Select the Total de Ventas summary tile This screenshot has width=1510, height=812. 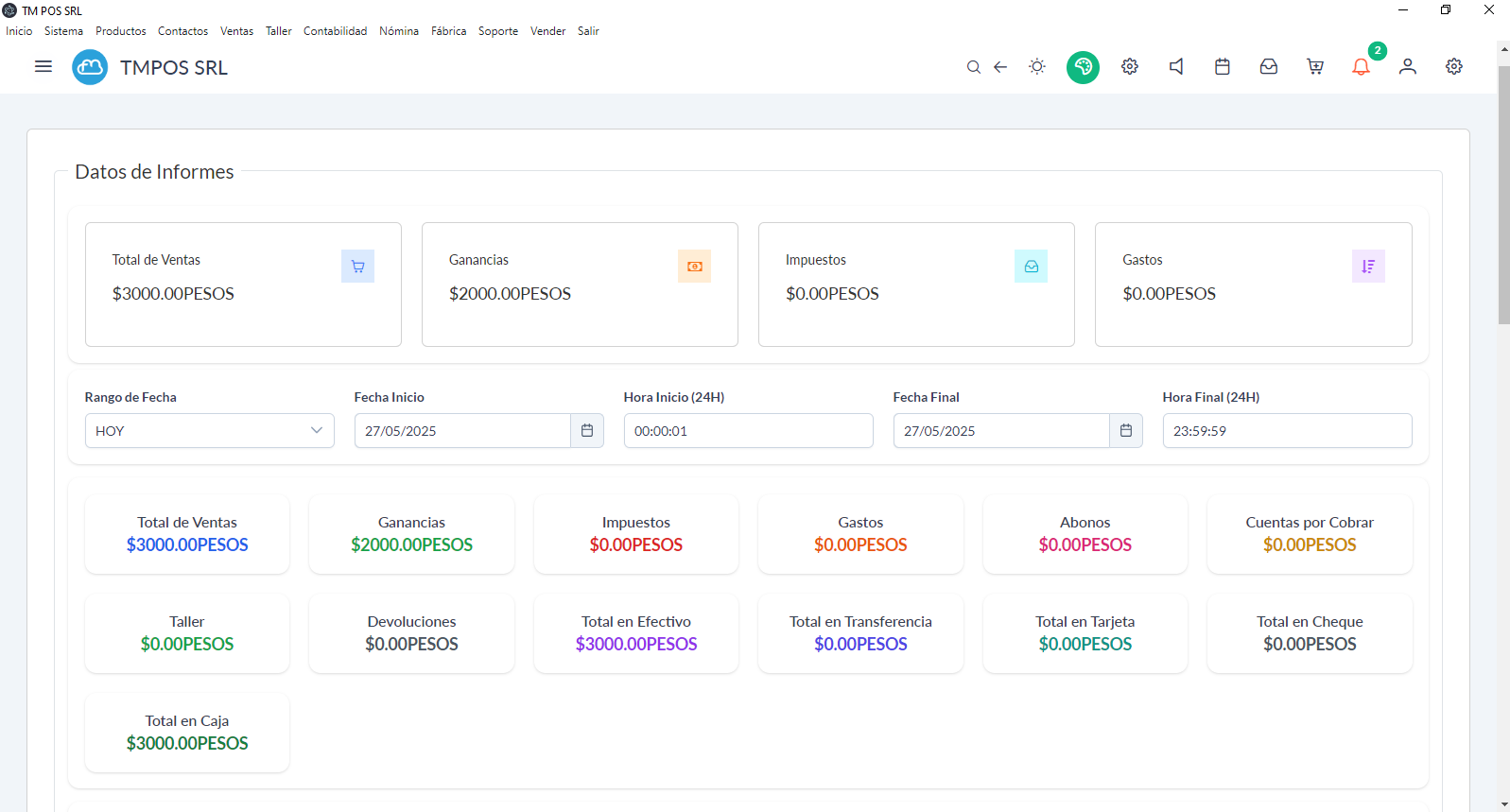(187, 534)
